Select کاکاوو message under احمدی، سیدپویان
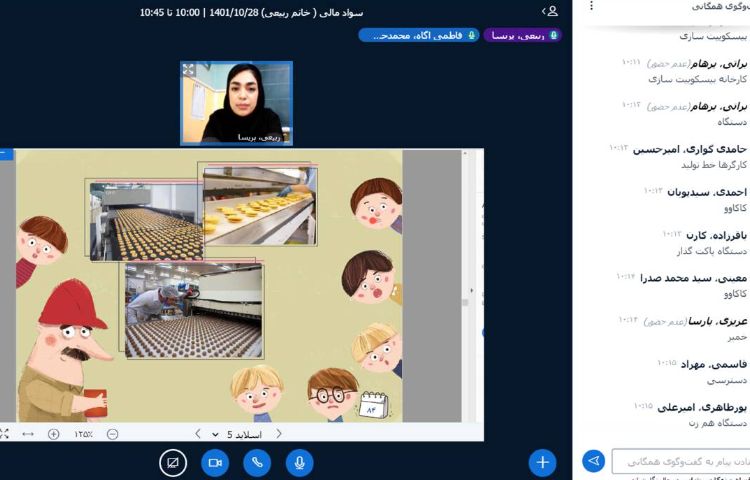Image resolution: width=750 pixels, height=480 pixels. tap(735, 208)
